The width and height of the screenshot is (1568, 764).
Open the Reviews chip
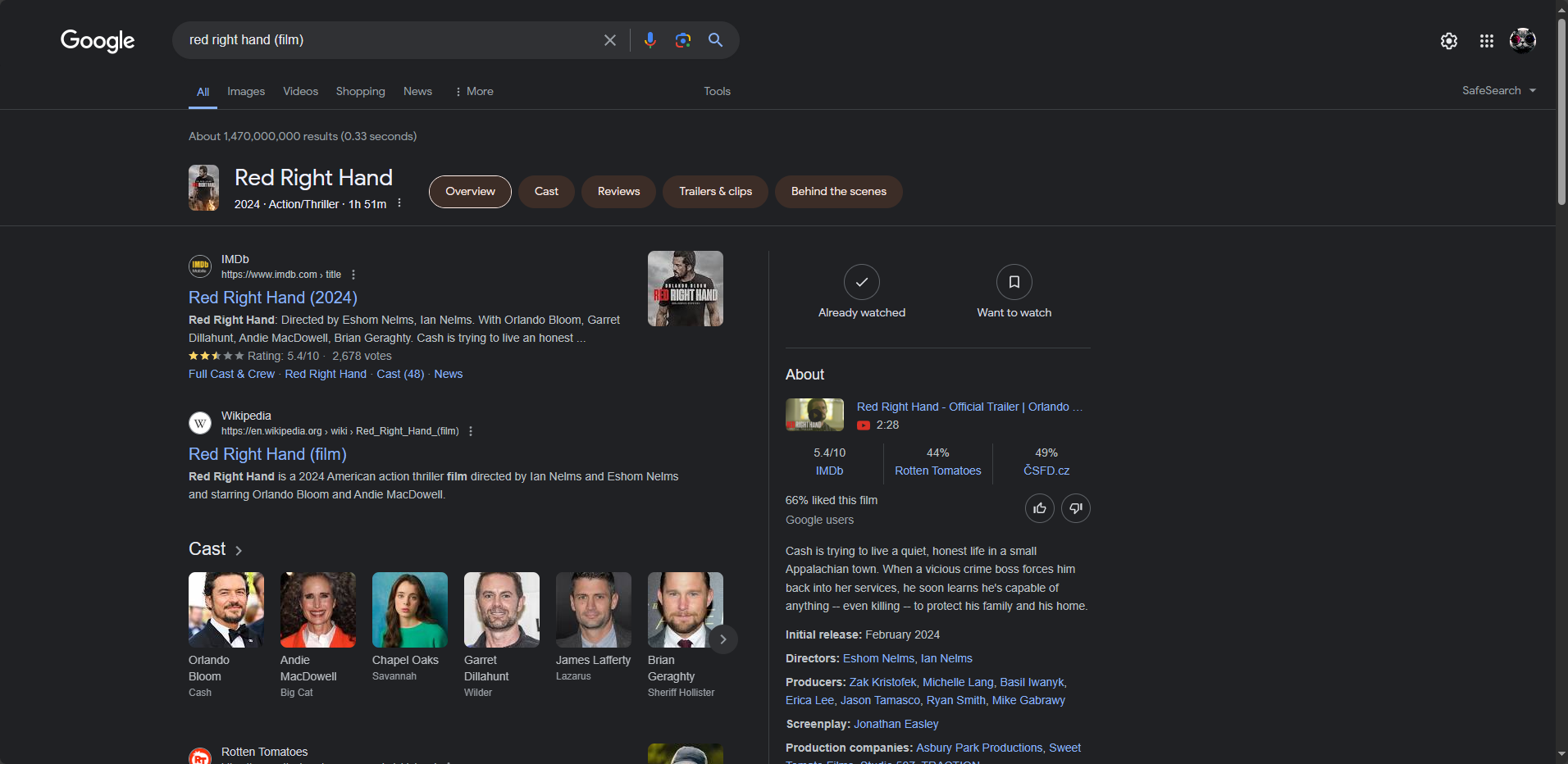click(618, 192)
